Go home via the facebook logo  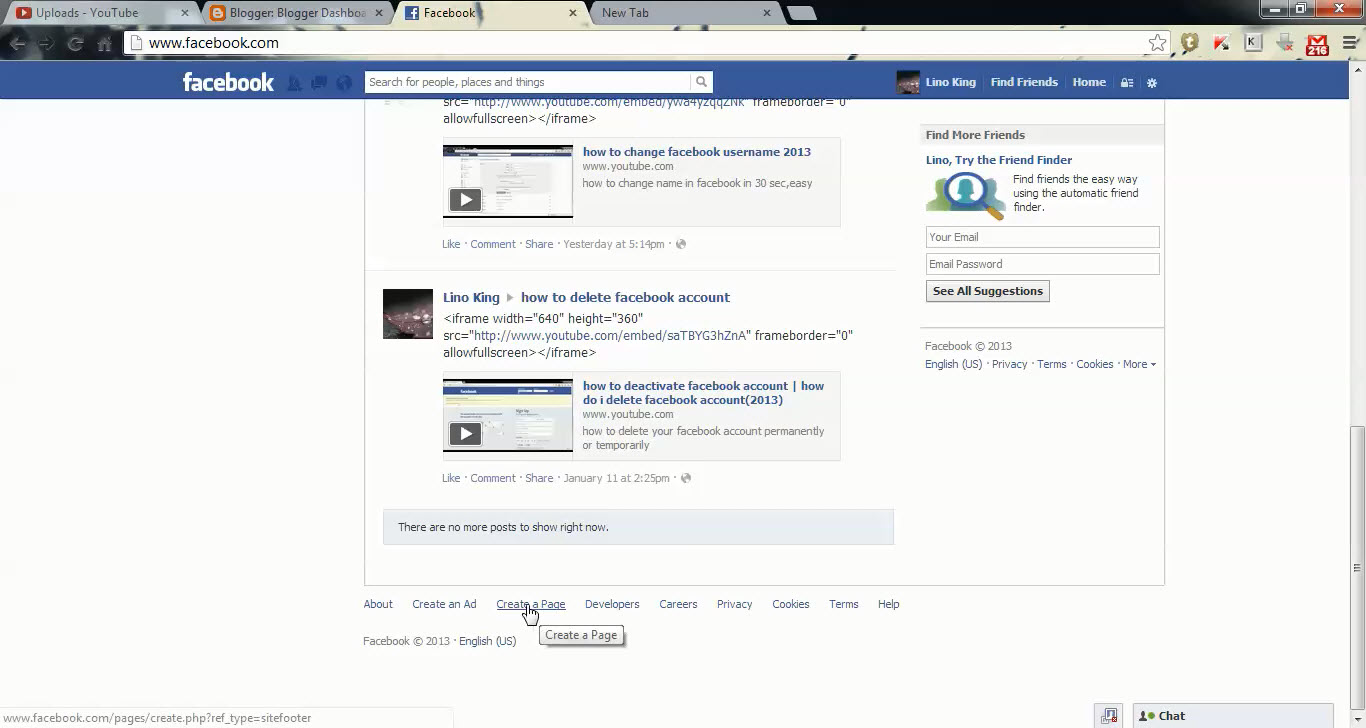(x=228, y=81)
